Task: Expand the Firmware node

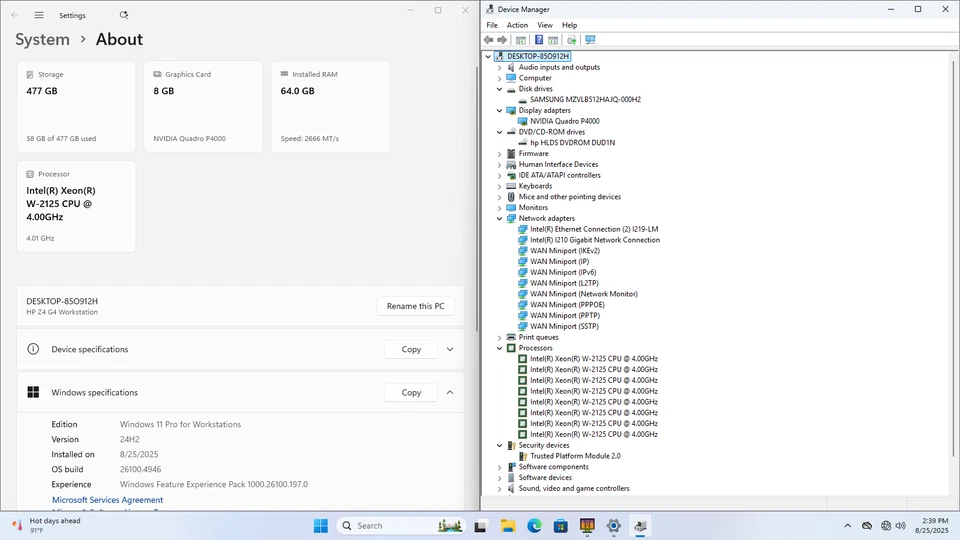Action: tap(499, 154)
